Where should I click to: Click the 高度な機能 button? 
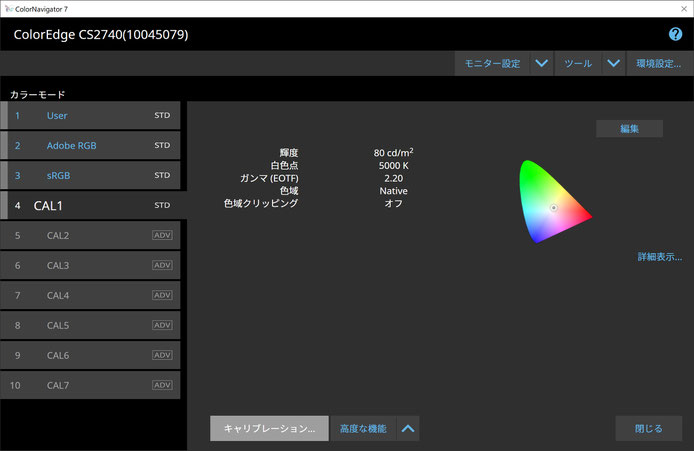pos(363,428)
